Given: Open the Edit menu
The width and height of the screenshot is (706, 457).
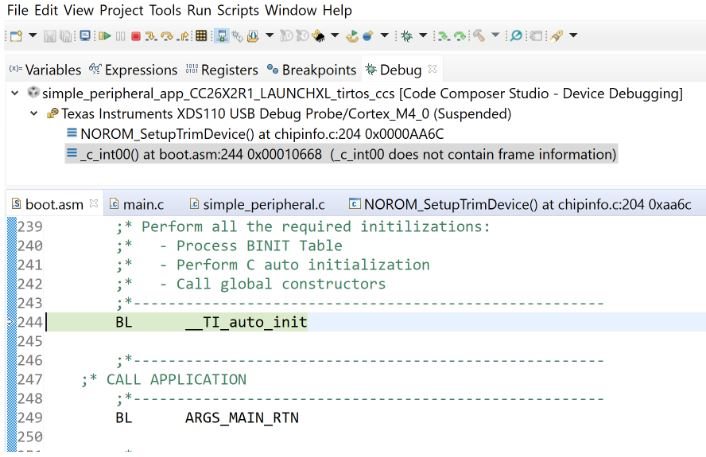Looking at the screenshot, I should [46, 10].
